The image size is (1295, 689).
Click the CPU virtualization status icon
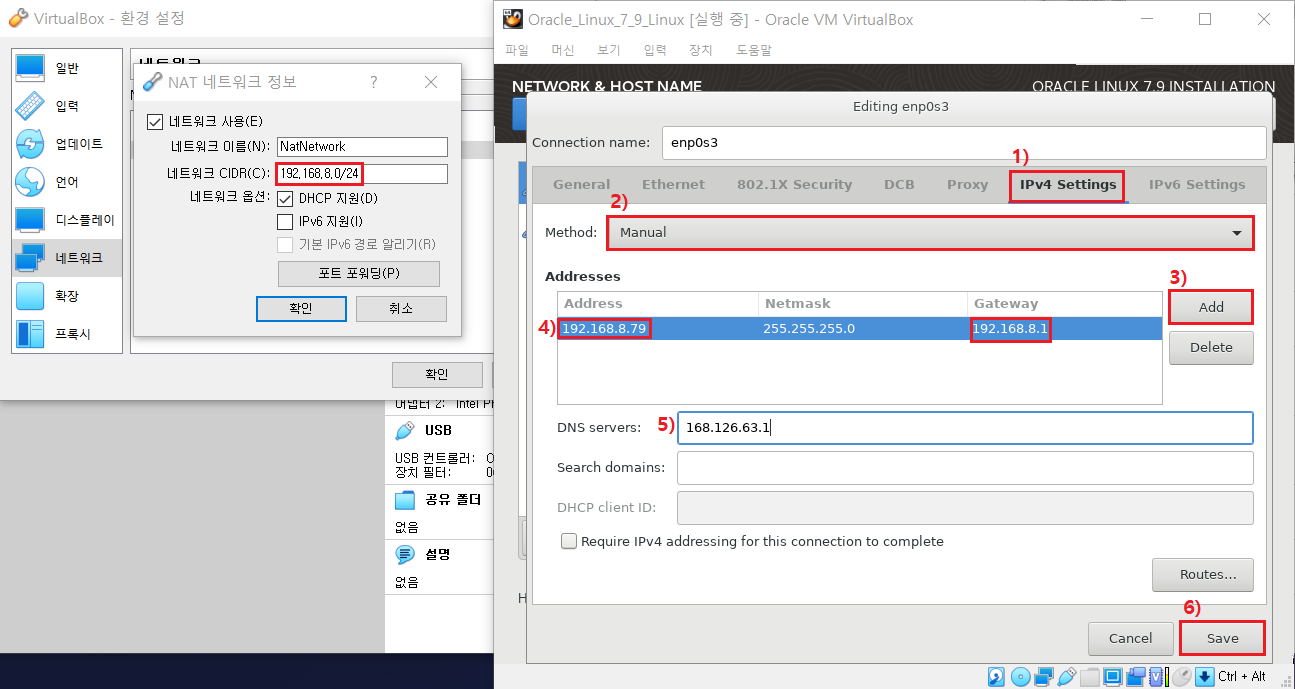(1157, 677)
